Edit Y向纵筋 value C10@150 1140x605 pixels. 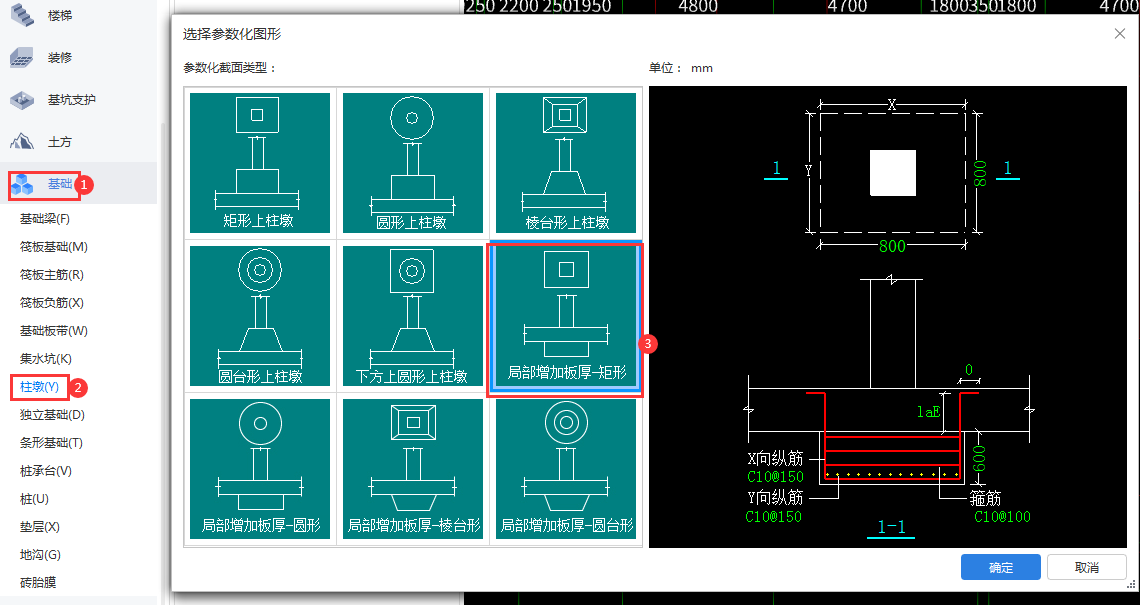(774, 517)
